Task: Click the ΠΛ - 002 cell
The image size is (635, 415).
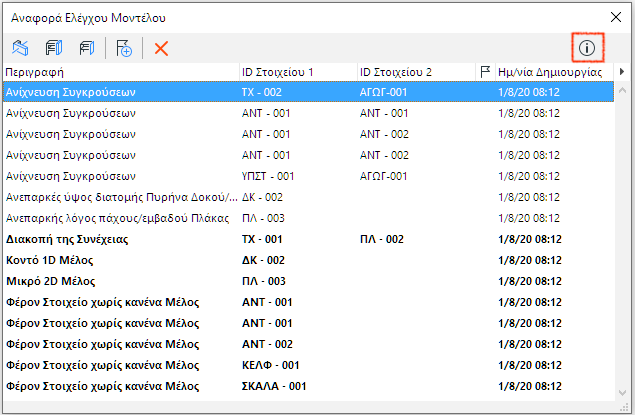Action: 381,239
